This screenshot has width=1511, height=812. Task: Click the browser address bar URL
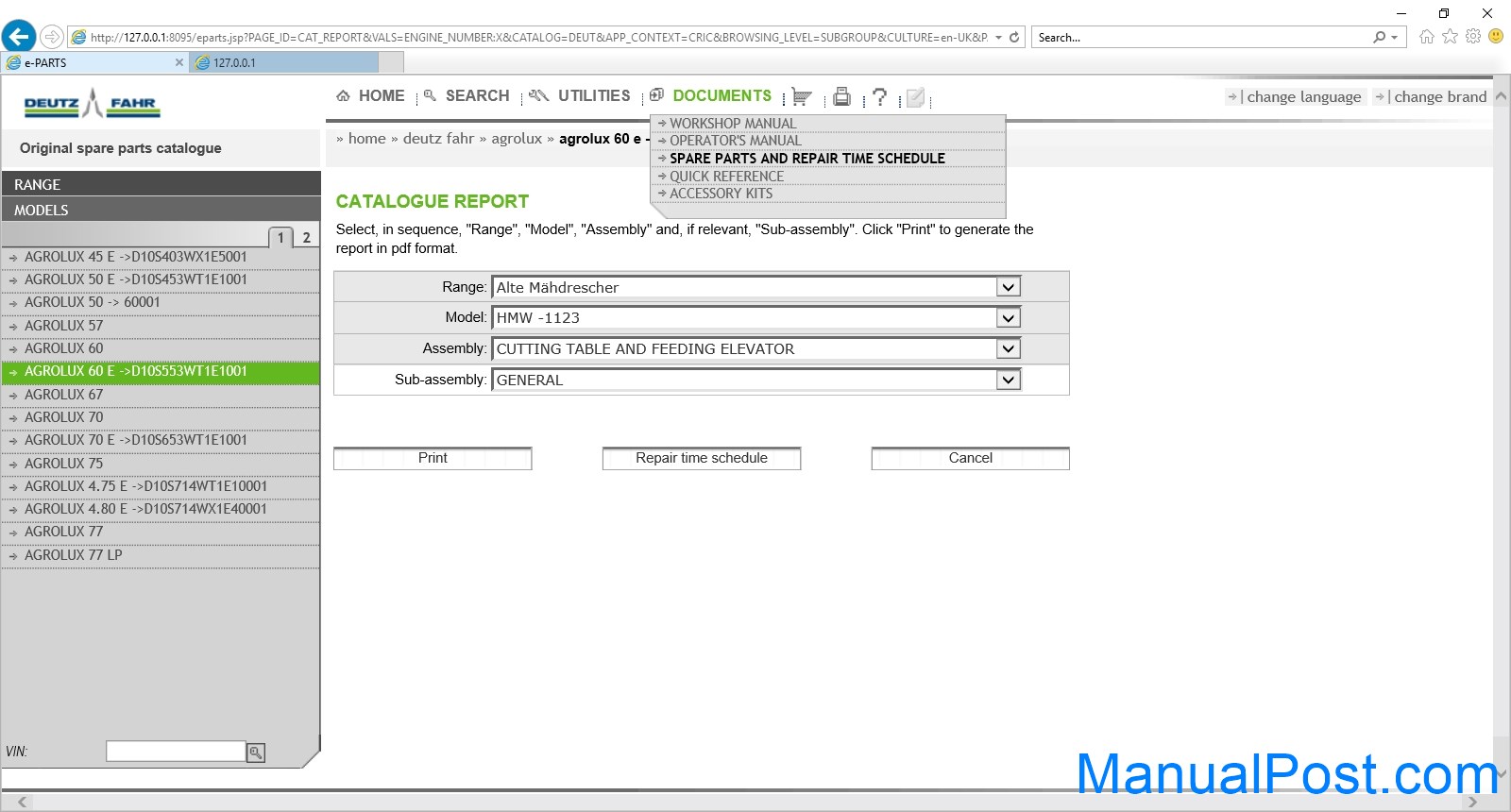(538, 38)
